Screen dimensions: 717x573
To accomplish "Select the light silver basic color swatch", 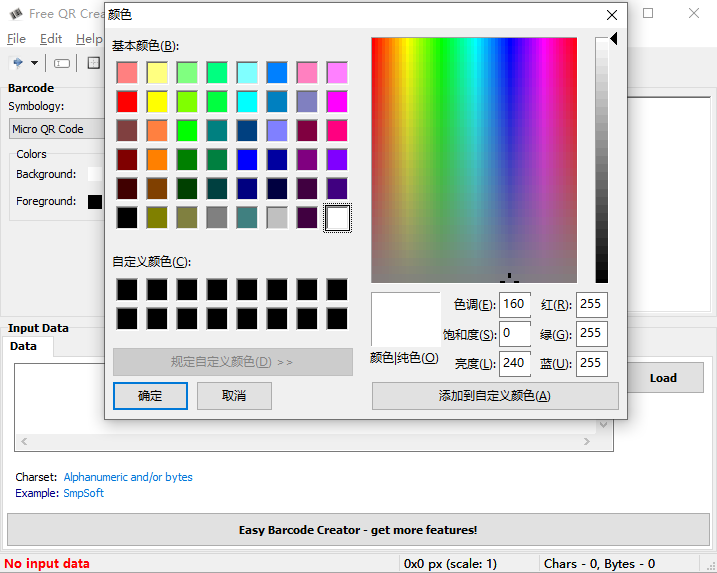I will (277, 218).
